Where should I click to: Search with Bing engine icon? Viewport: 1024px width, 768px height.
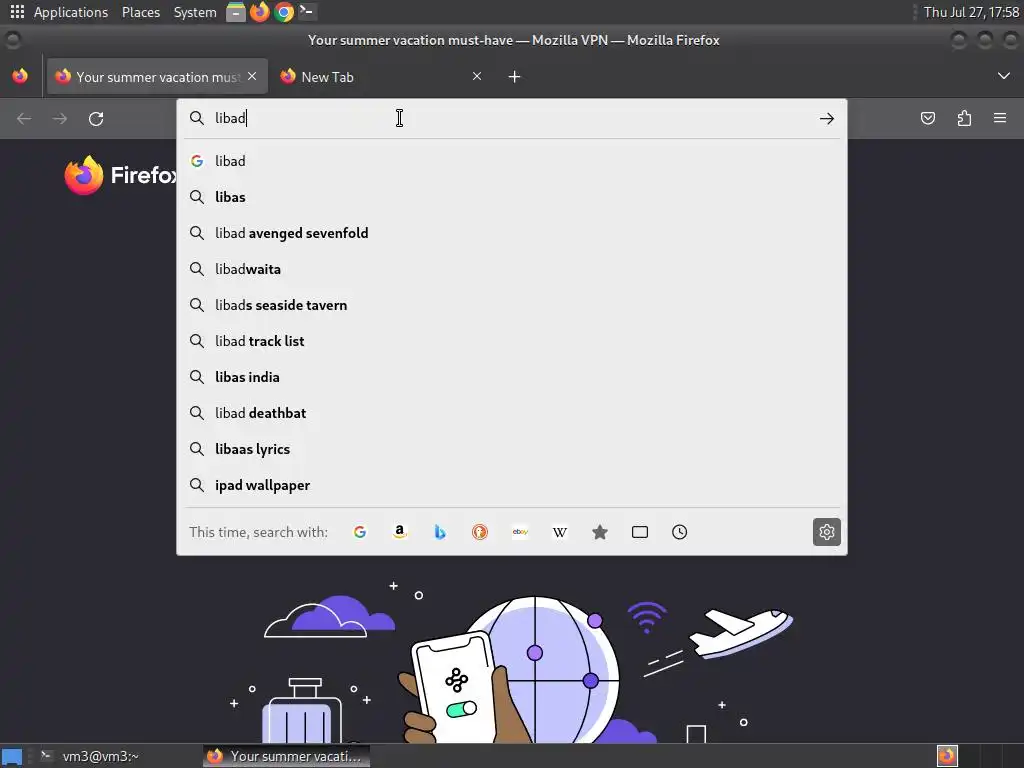click(x=440, y=532)
